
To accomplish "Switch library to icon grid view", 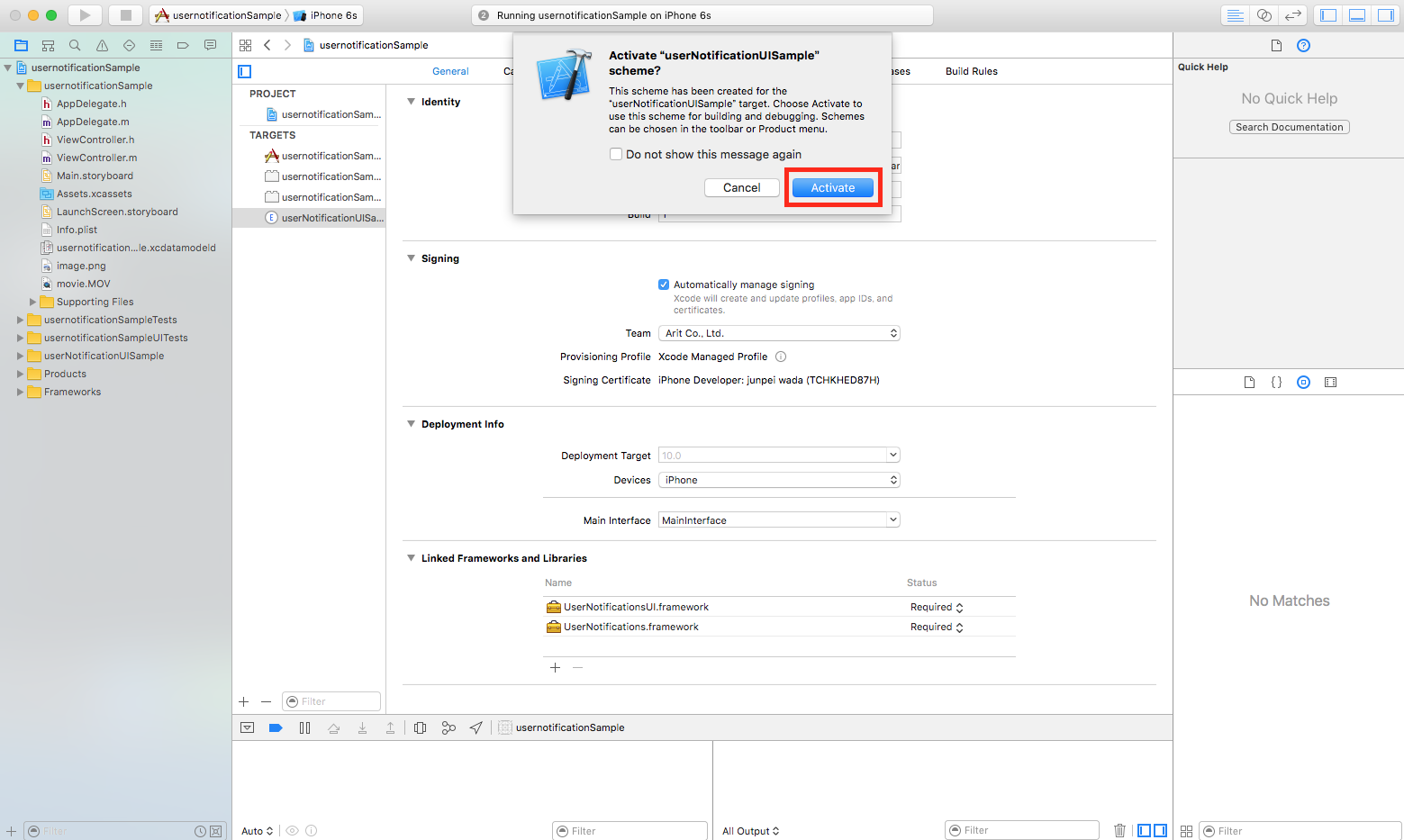I will (1186, 831).
